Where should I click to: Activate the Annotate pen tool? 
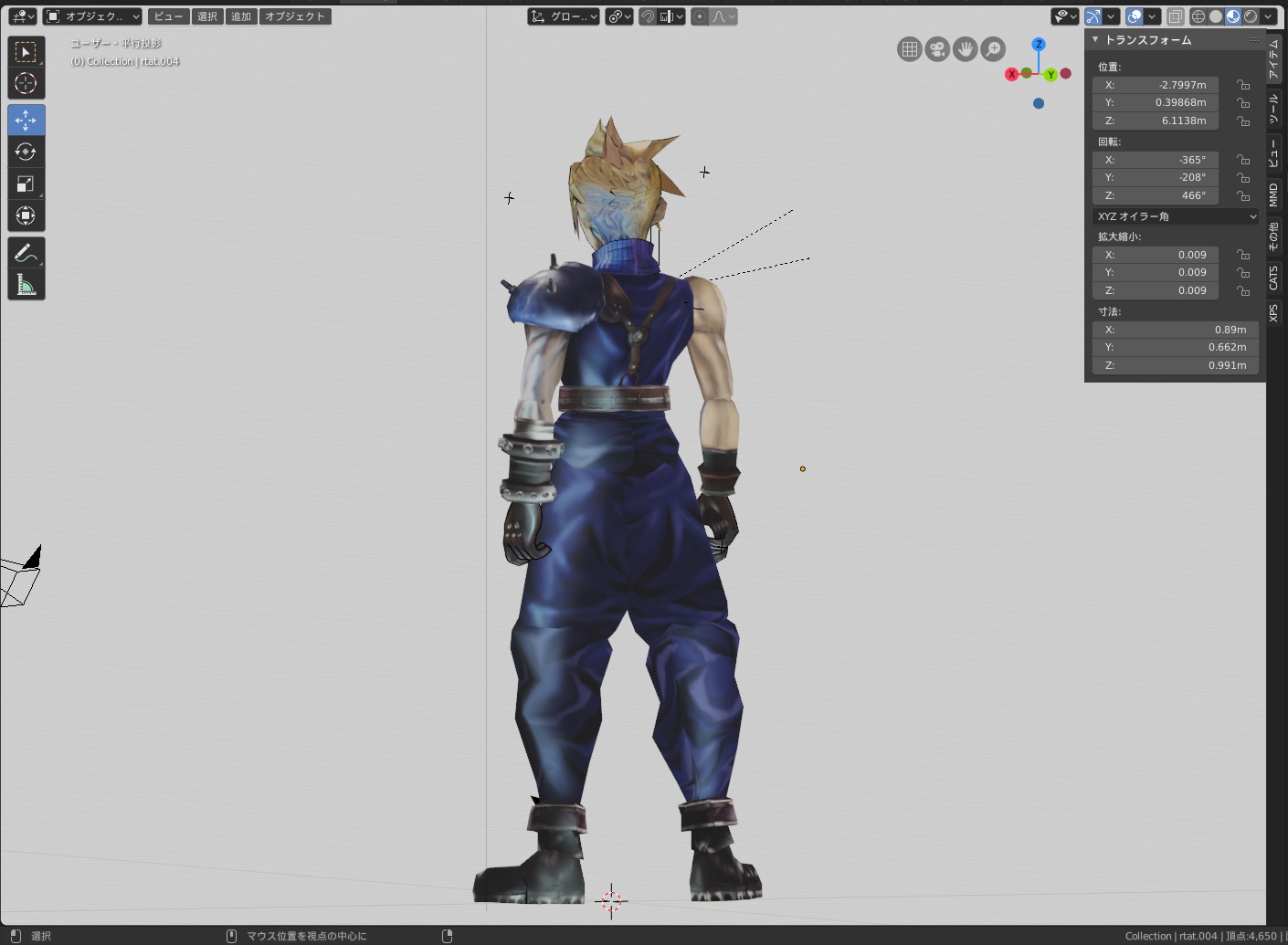tap(26, 253)
